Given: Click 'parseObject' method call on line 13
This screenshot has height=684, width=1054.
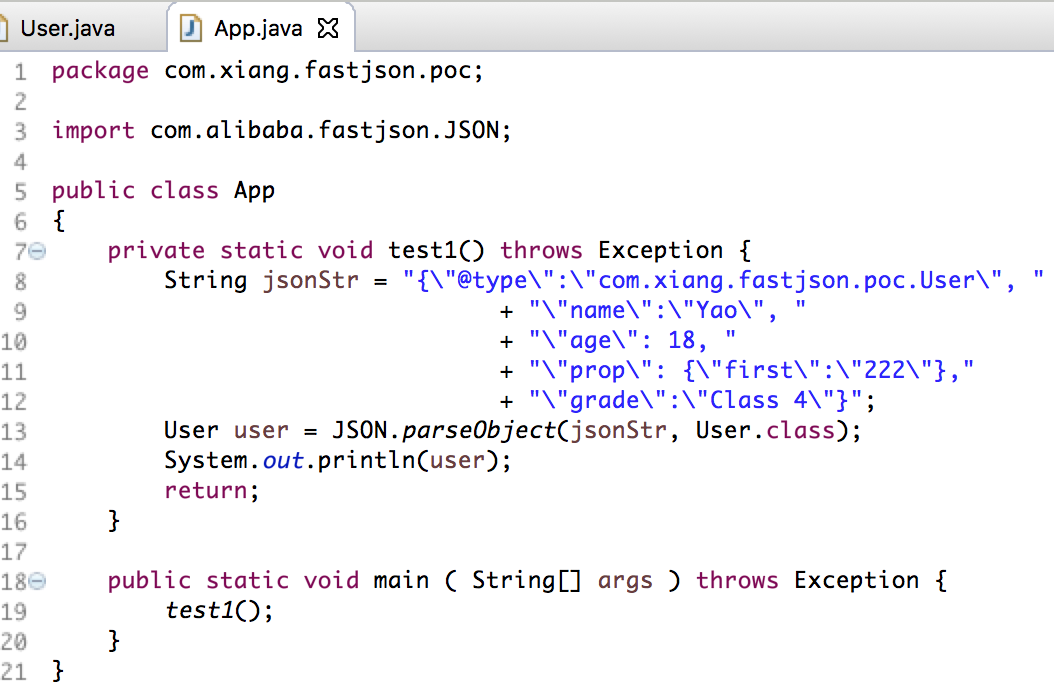Looking at the screenshot, I should coord(479,431).
